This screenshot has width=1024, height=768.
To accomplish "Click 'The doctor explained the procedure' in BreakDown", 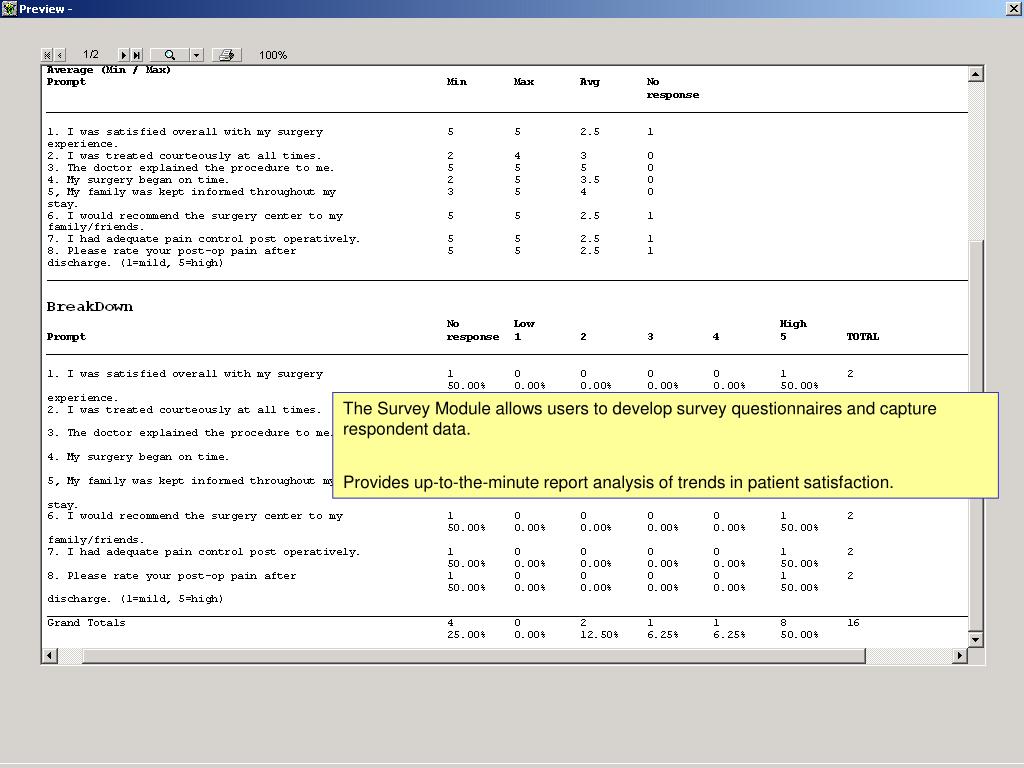I will pos(190,433).
